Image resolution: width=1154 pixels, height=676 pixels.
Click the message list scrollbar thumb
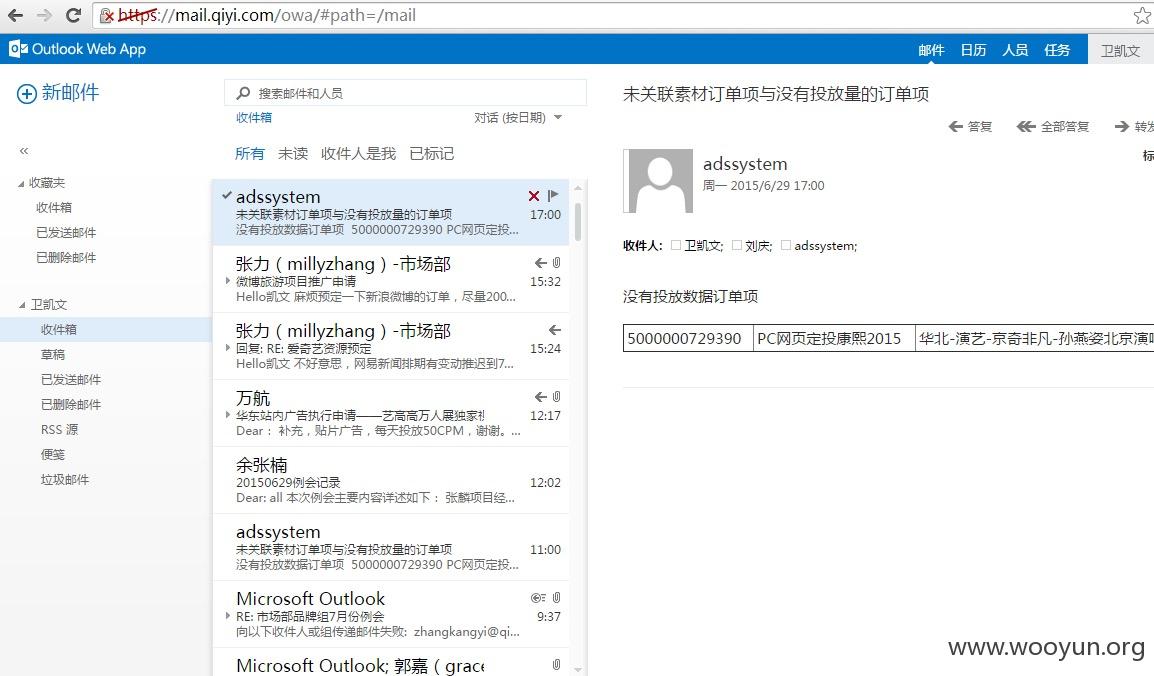[x=578, y=221]
